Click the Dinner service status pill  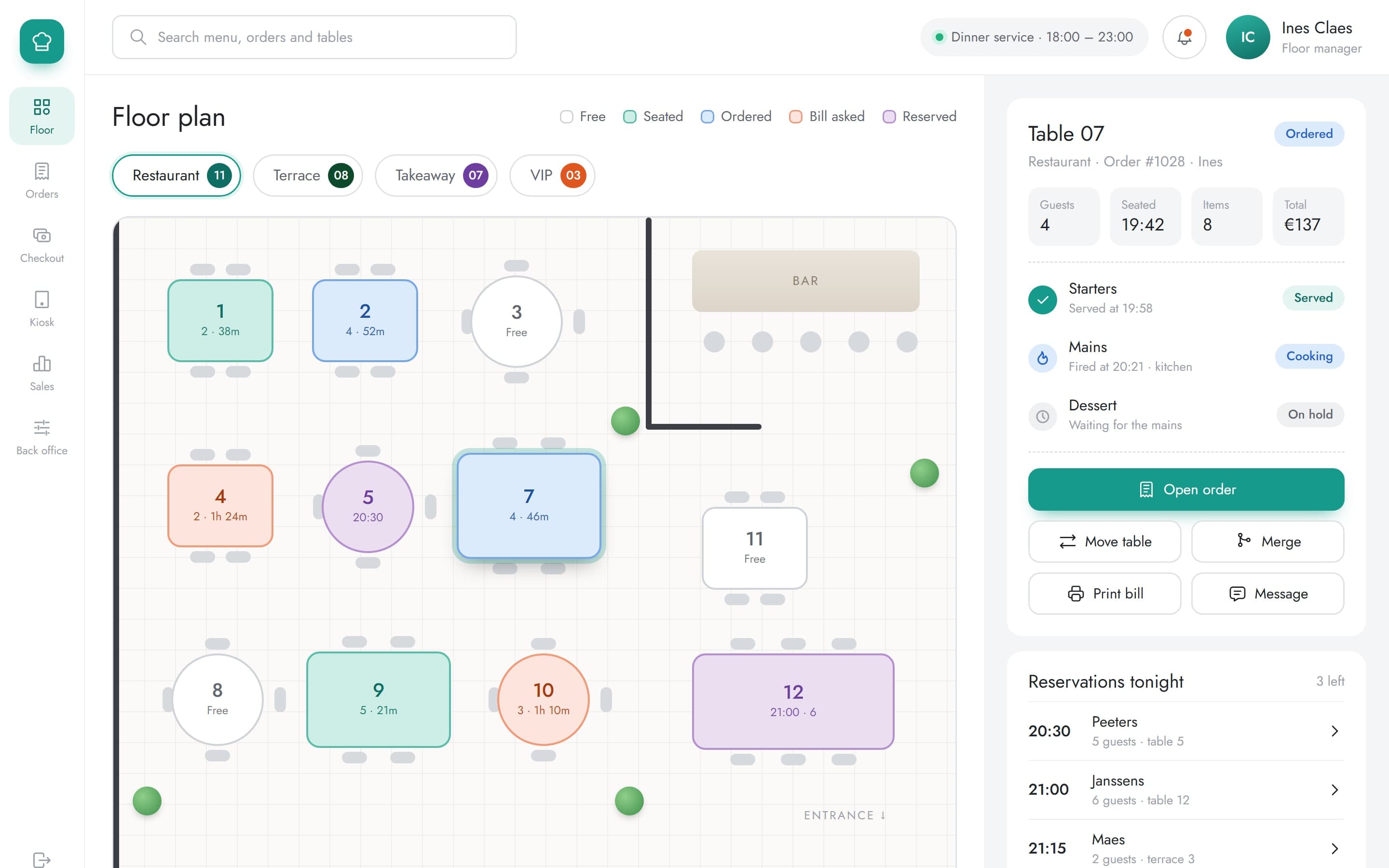1034,37
